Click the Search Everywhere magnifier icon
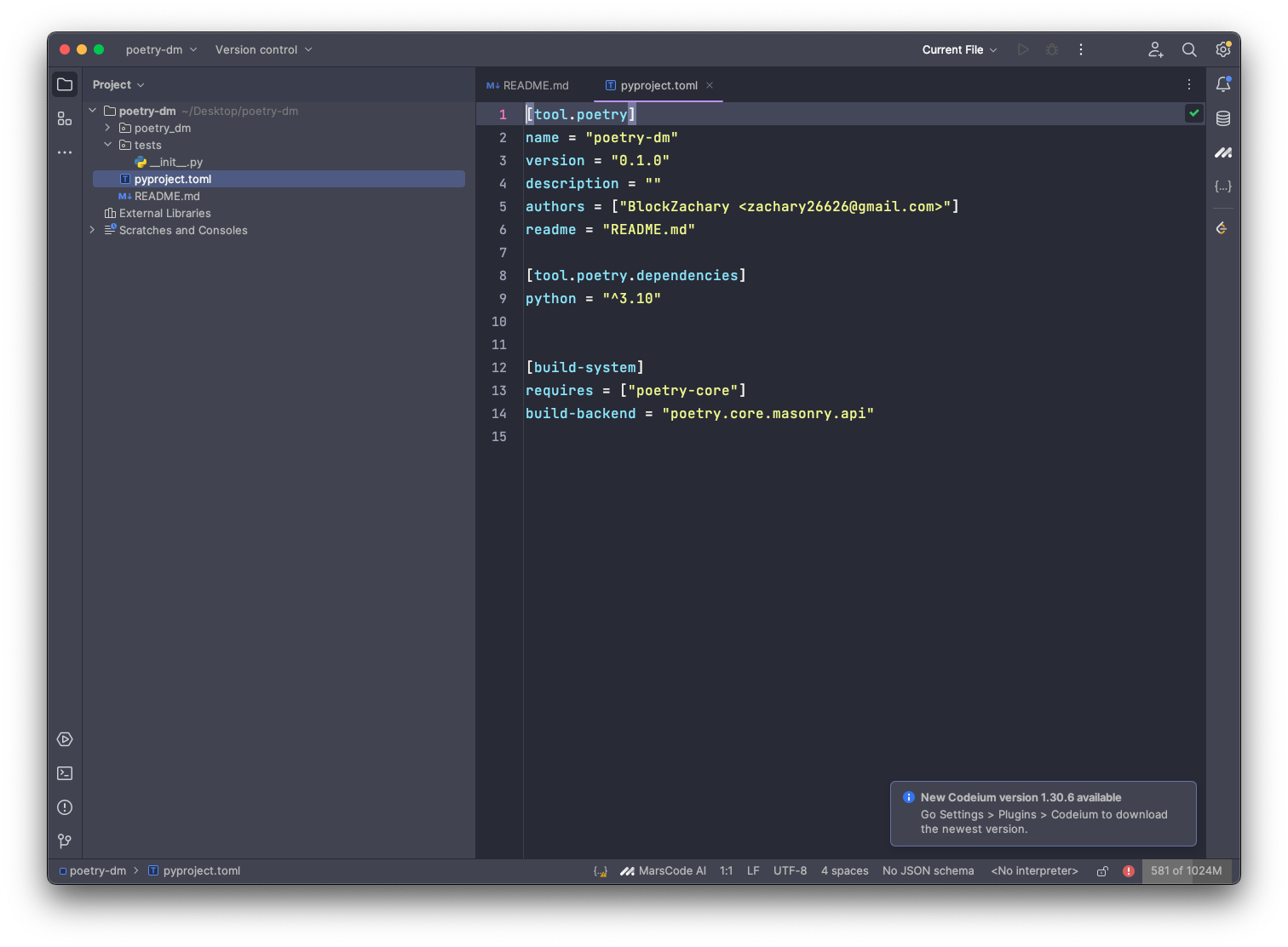The height and width of the screenshot is (947, 1288). pyautogui.click(x=1189, y=50)
